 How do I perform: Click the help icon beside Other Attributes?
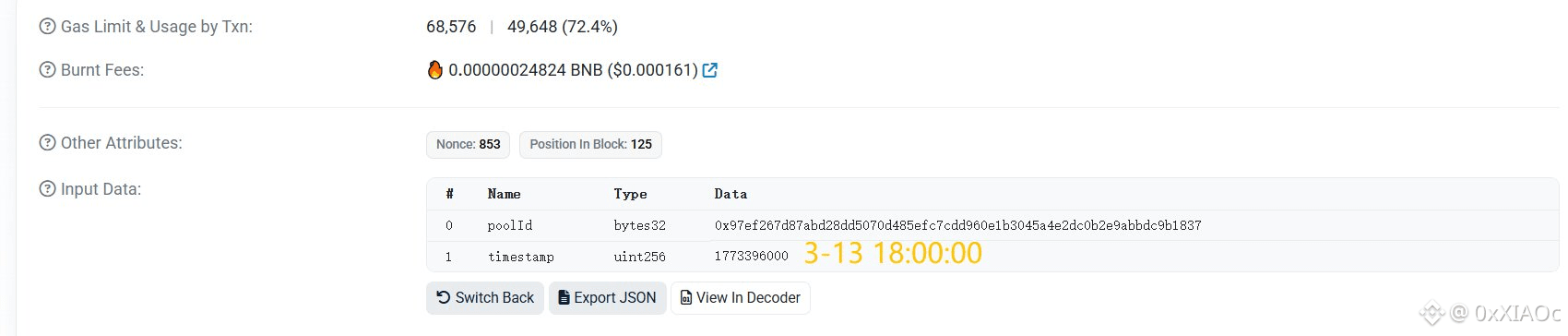47,143
